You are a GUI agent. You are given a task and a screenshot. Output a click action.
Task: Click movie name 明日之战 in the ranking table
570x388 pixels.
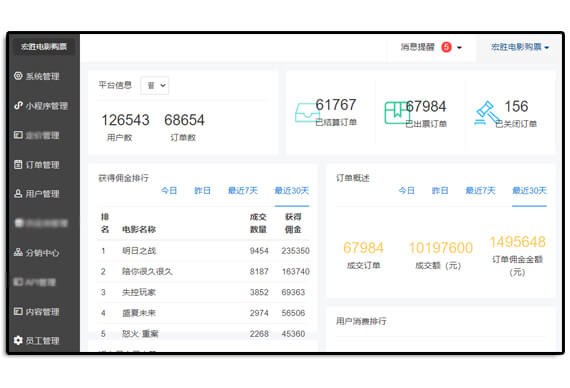click(x=139, y=251)
